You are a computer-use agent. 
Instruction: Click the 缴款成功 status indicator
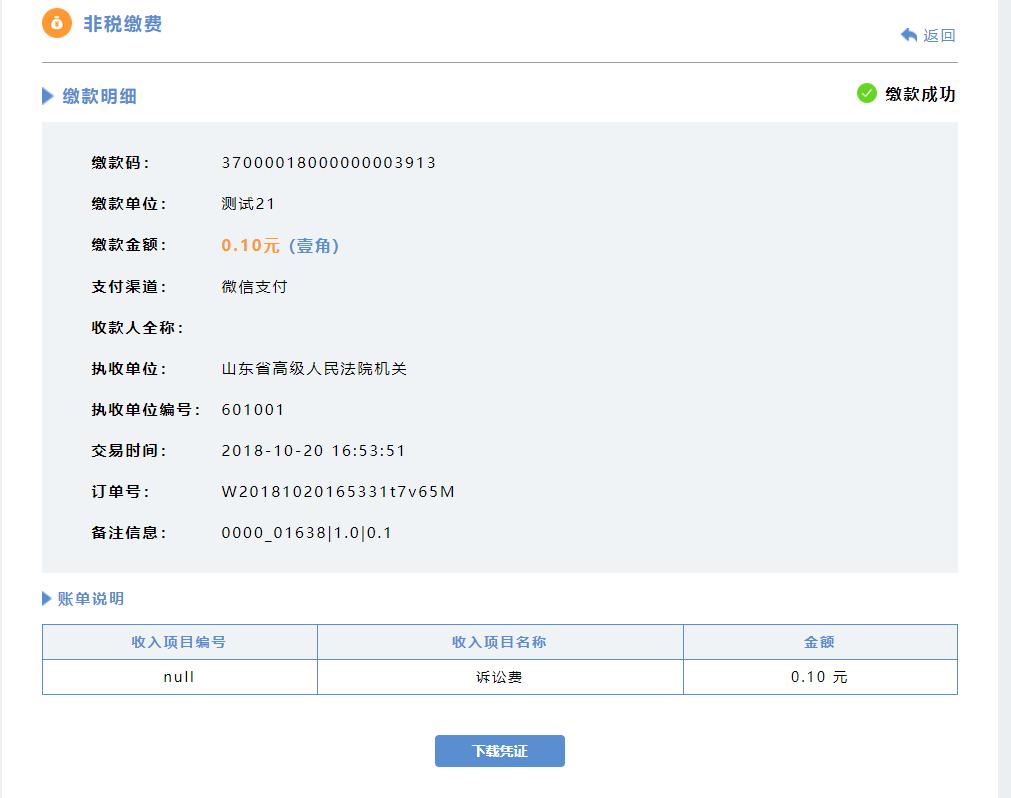pyautogui.click(x=921, y=95)
